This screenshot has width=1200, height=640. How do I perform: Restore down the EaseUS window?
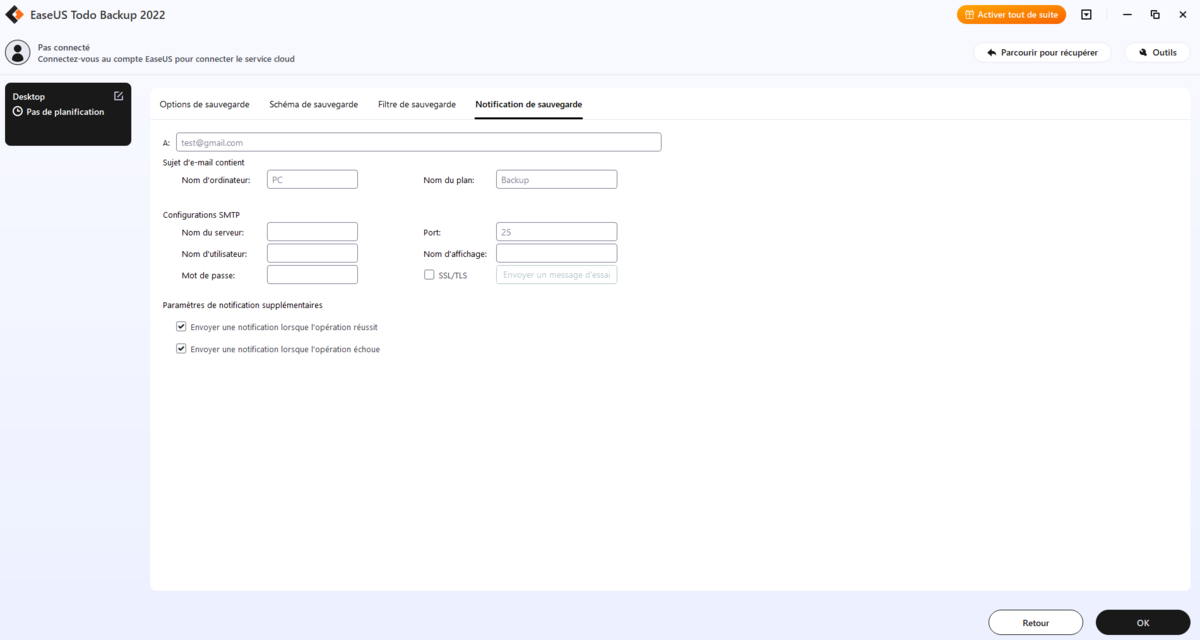click(x=1155, y=15)
